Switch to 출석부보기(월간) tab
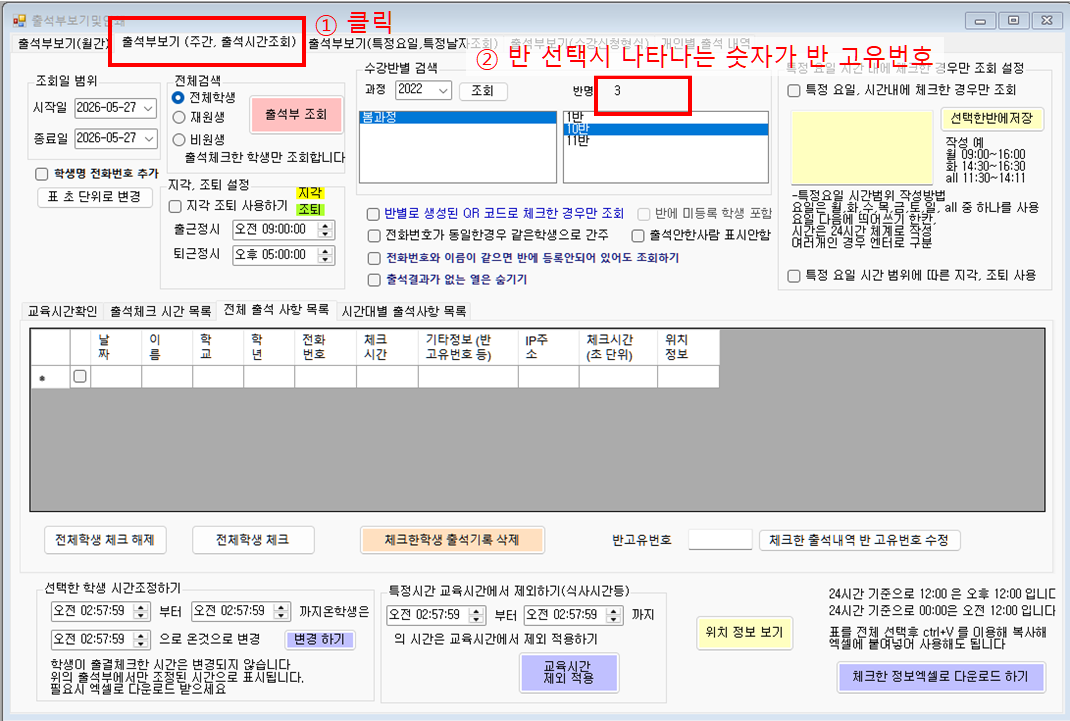This screenshot has width=1070, height=721. click(x=63, y=44)
